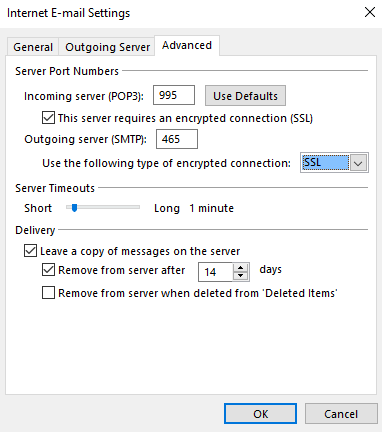The image size is (382, 432).
Task: Select the Advanced tab
Action: 187,45
